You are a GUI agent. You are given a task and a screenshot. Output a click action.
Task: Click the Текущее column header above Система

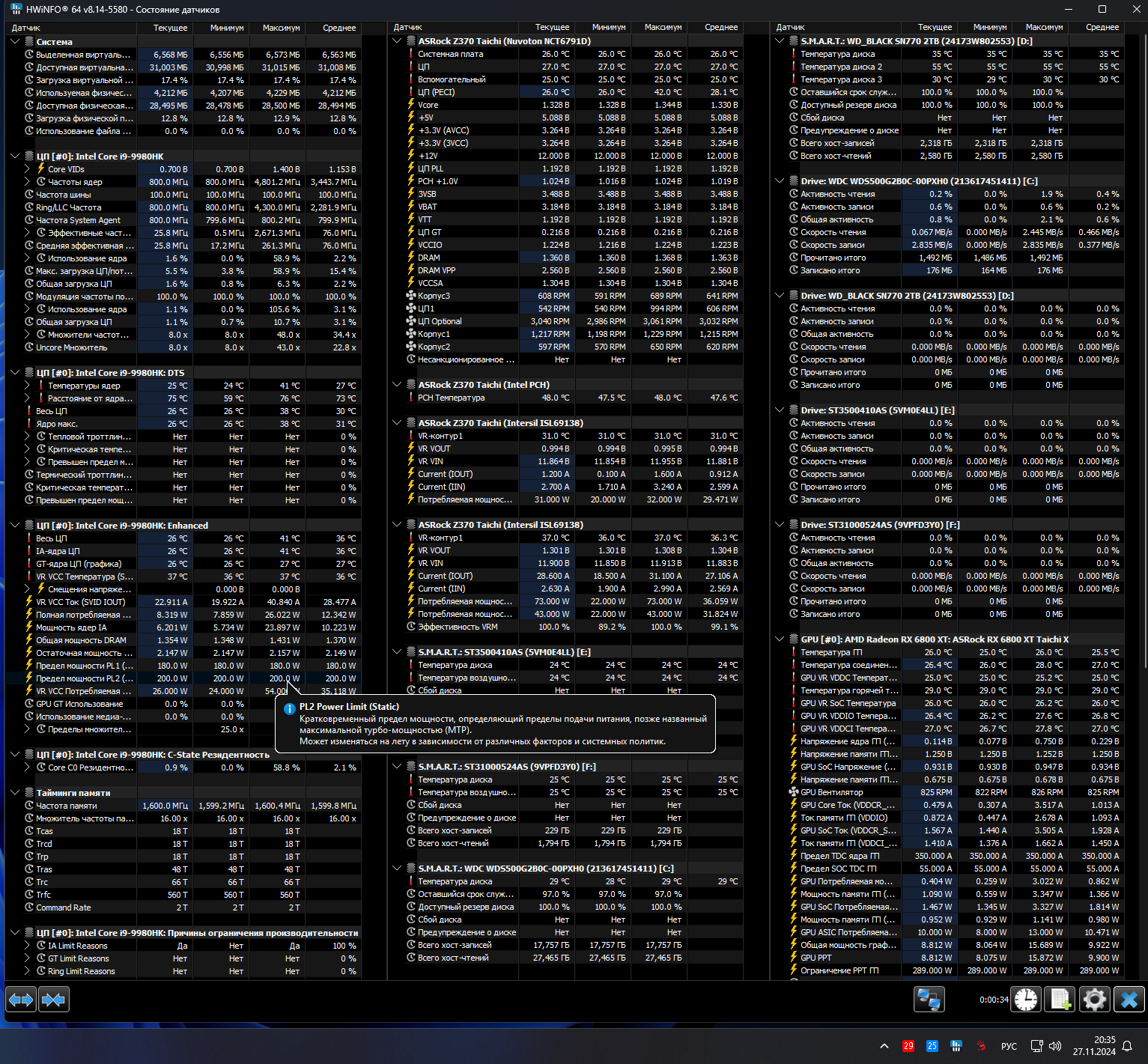pyautogui.click(x=165, y=28)
